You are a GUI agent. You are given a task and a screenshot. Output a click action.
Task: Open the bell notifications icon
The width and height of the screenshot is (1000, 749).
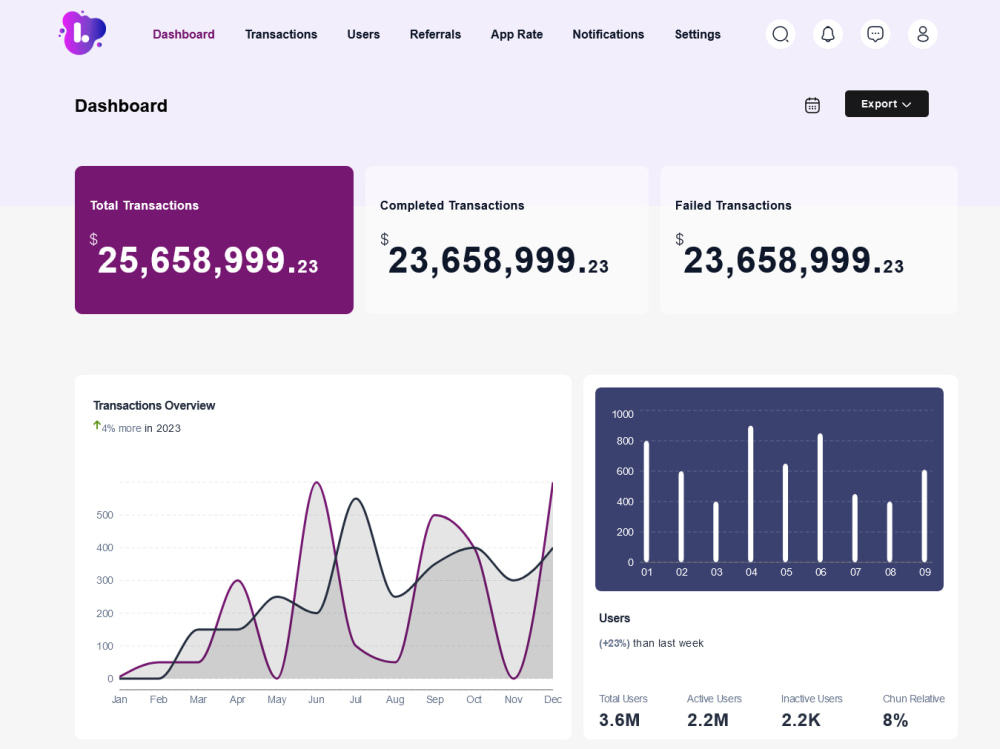pyautogui.click(x=828, y=34)
